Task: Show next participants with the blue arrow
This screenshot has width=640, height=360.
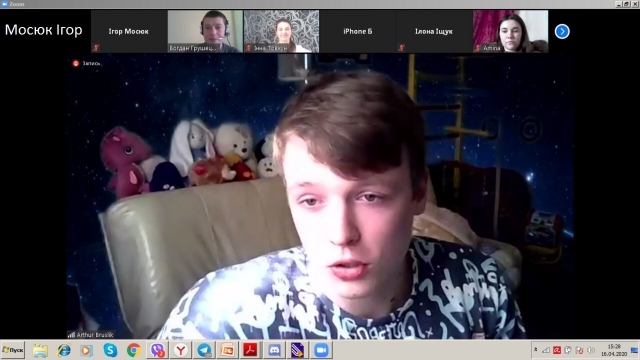Action: (562, 31)
